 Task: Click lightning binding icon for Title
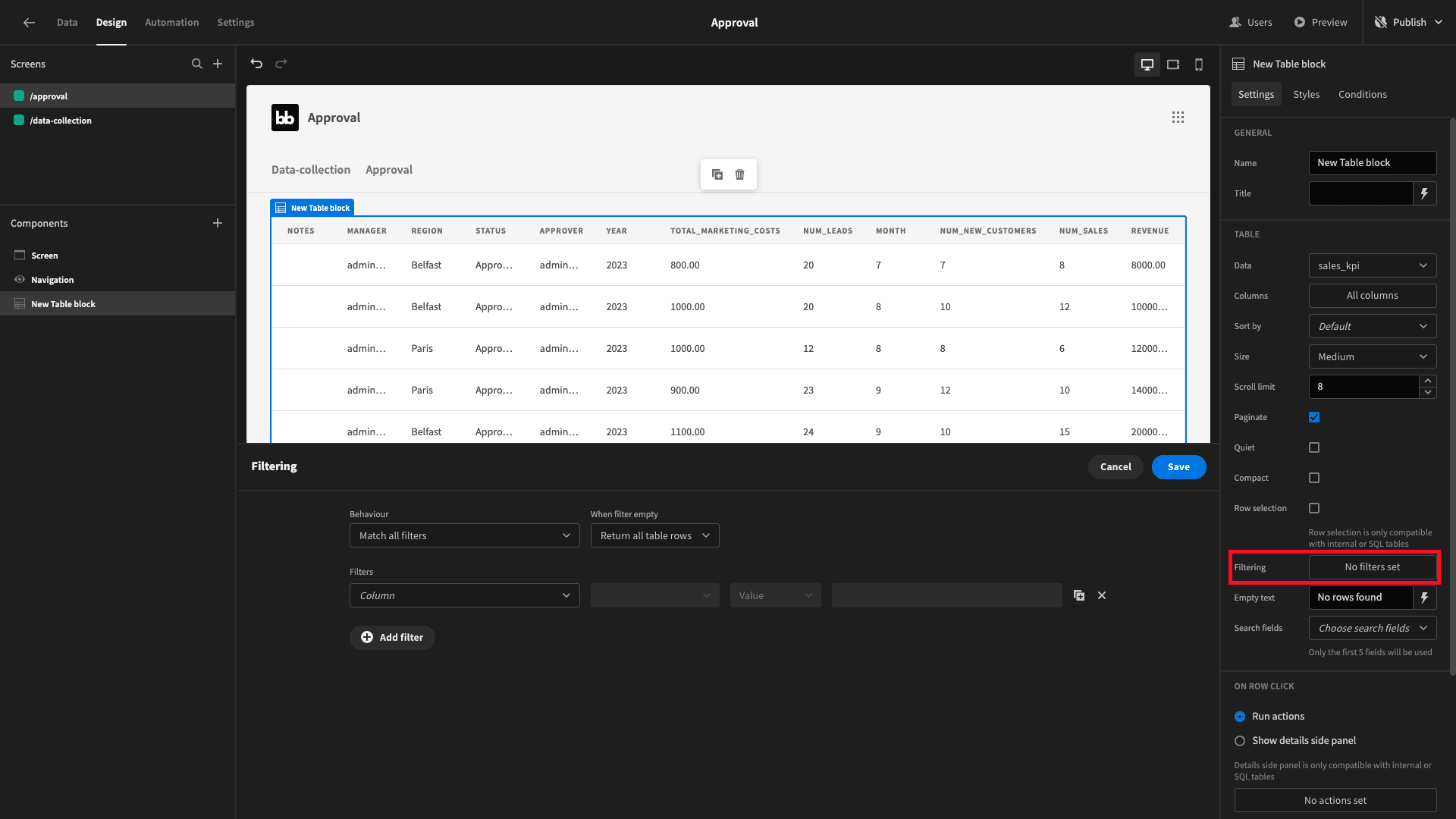1425,193
